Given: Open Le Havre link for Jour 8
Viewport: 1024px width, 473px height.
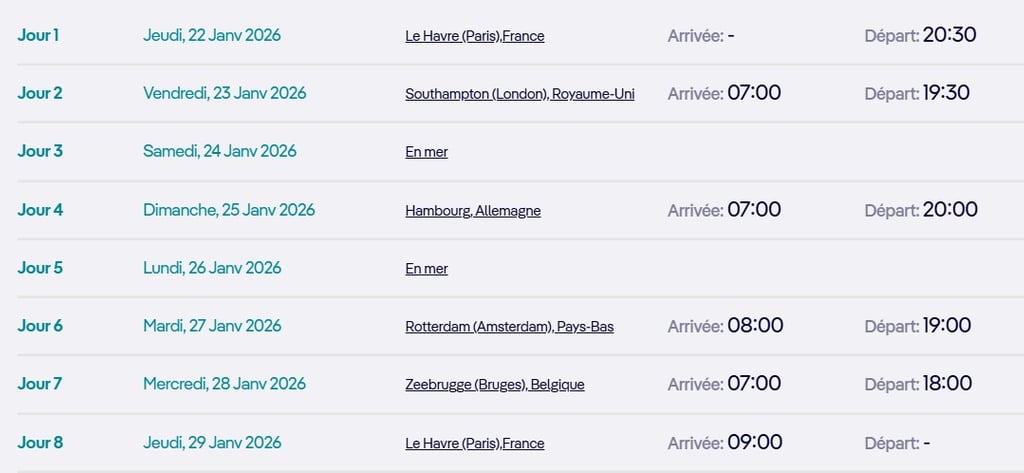Looking at the screenshot, I should click(474, 443).
